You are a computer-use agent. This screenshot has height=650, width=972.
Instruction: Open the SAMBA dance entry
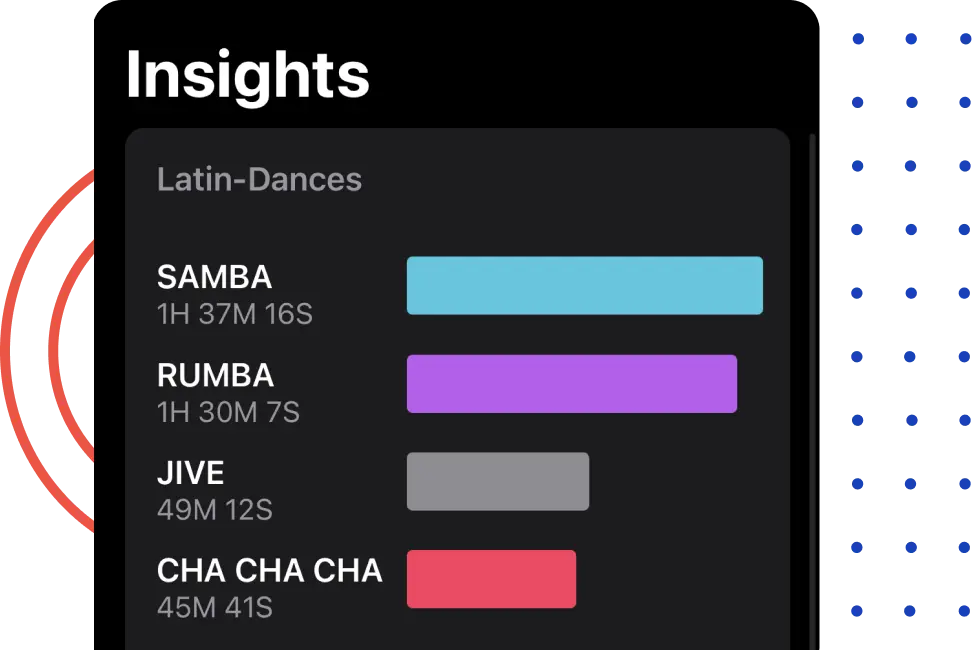click(x=214, y=277)
